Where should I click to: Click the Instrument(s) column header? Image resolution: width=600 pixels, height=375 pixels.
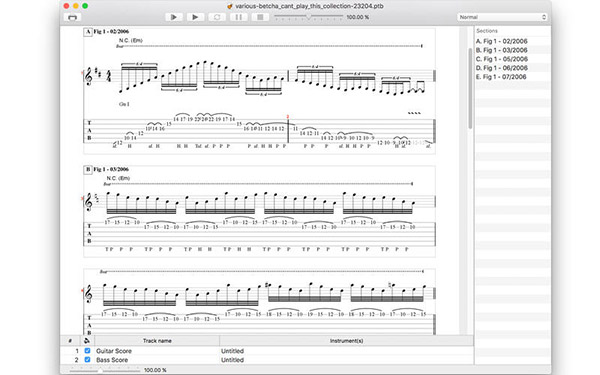(346, 341)
